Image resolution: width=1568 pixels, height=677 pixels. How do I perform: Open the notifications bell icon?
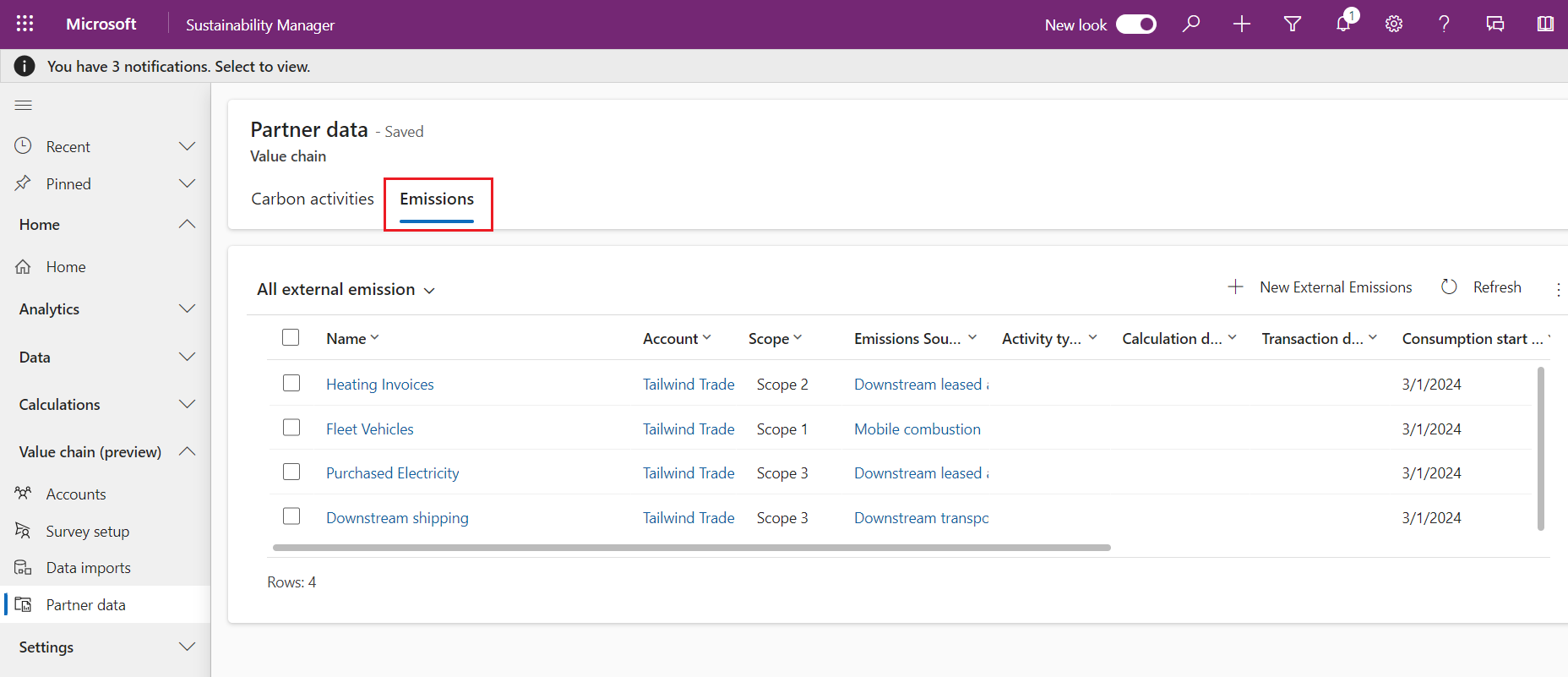[x=1343, y=24]
